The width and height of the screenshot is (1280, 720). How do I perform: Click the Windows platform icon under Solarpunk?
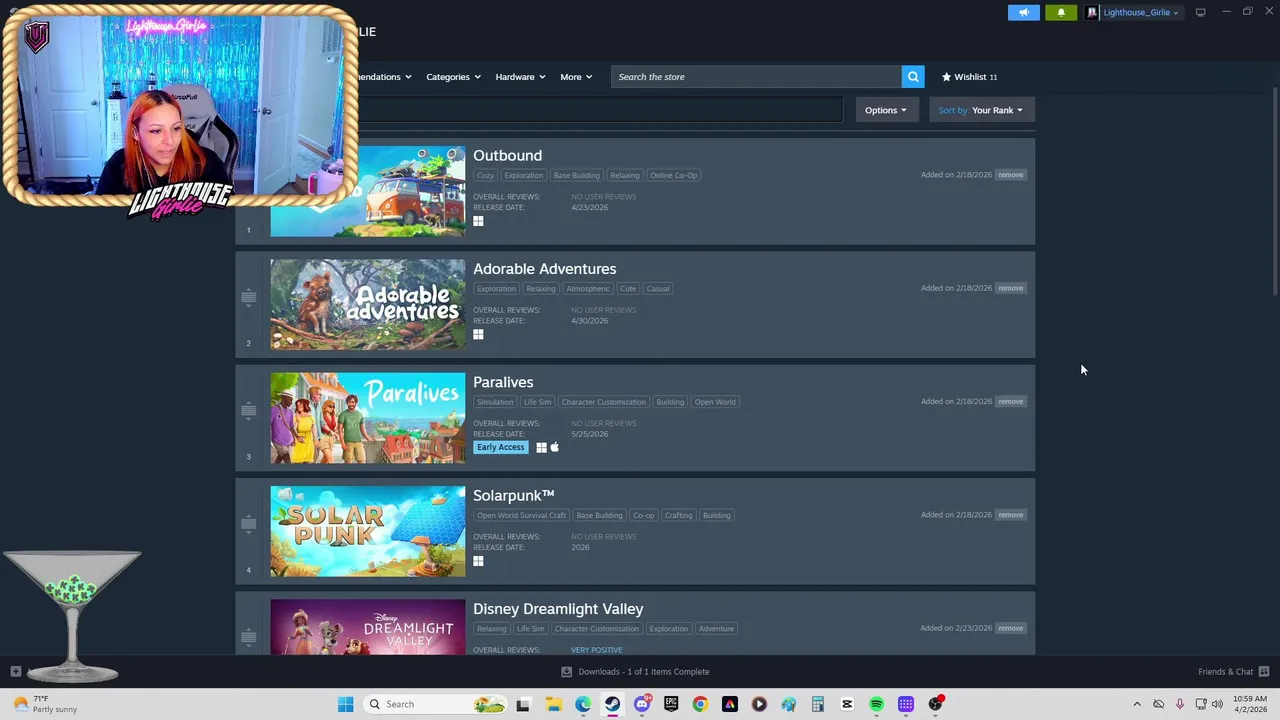(x=478, y=561)
